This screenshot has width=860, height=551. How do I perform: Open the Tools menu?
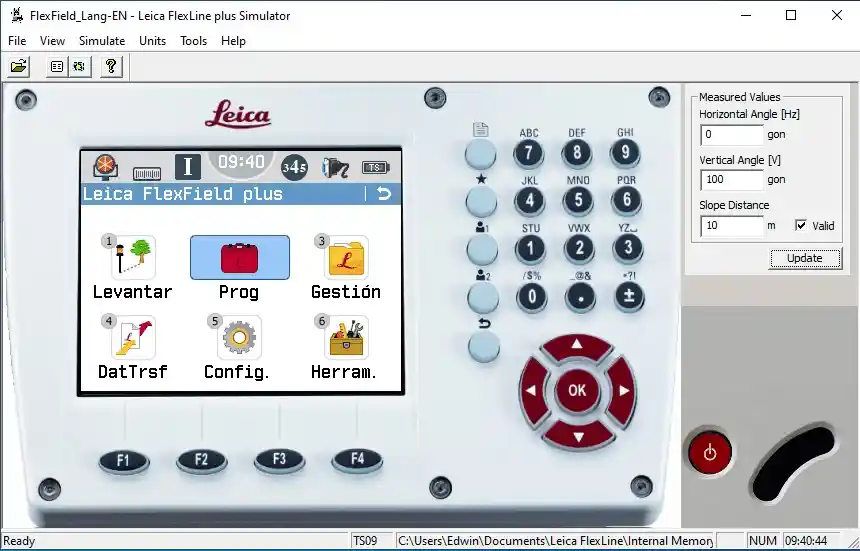coord(194,41)
